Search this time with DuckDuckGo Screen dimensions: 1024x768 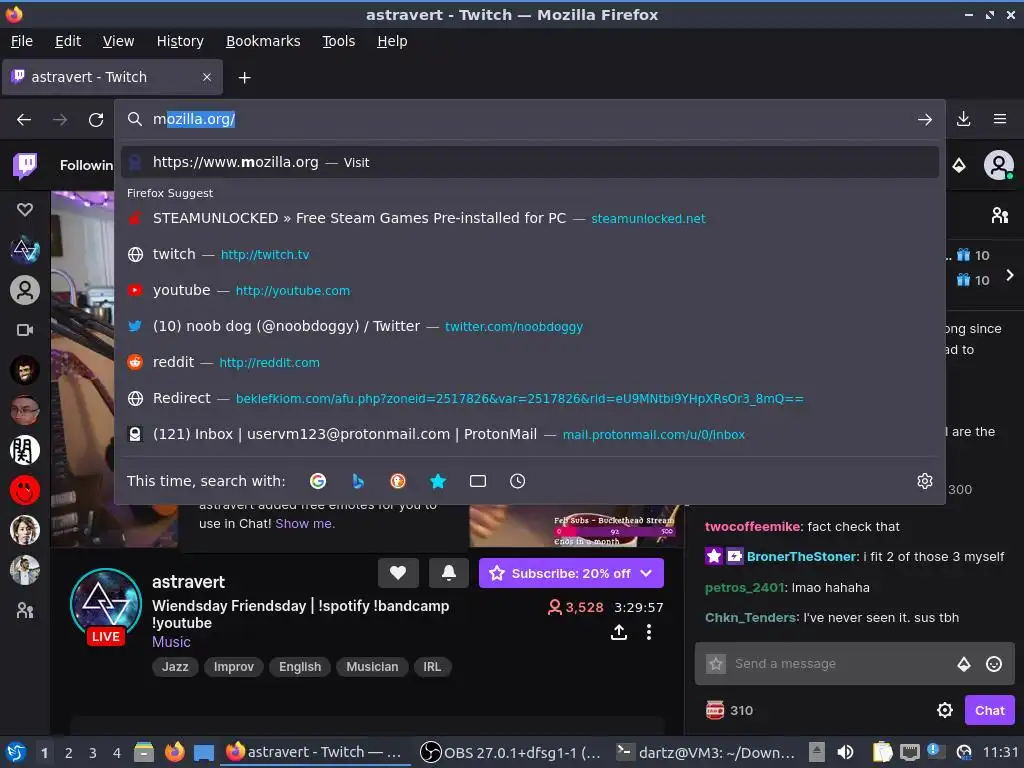[x=398, y=481]
